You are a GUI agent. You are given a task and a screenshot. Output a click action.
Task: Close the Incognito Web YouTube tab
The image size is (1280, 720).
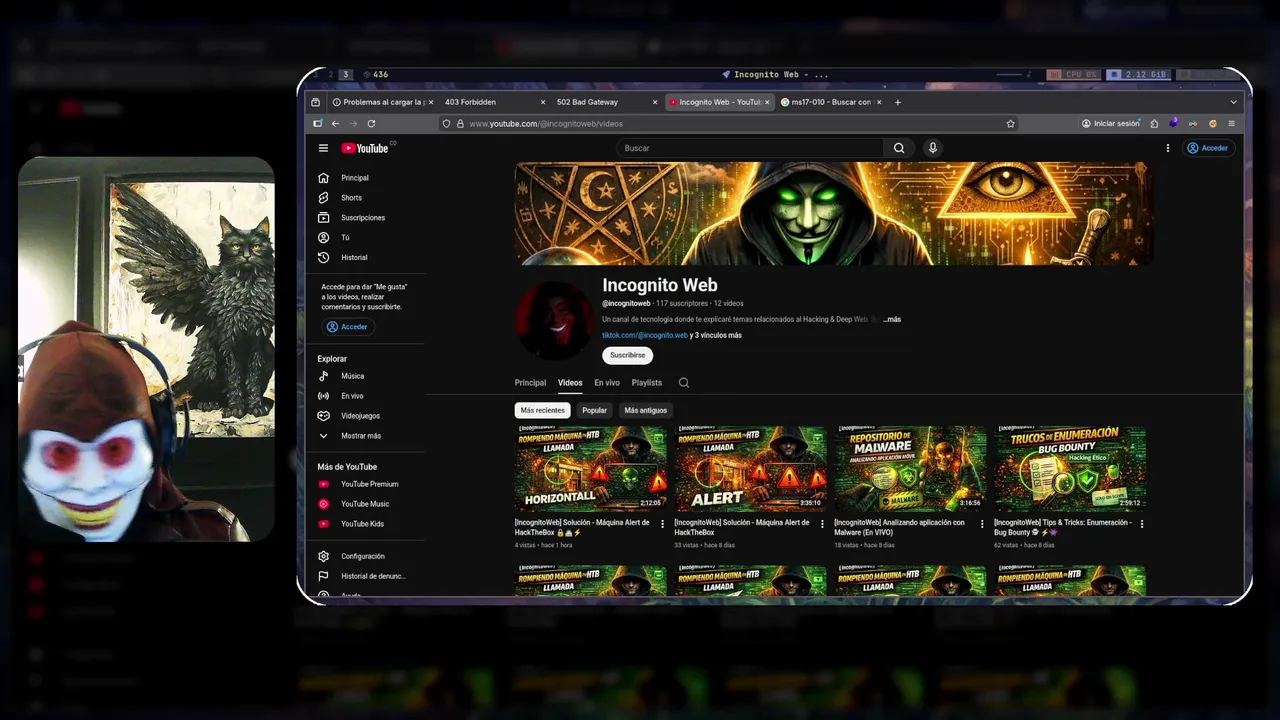tap(768, 102)
